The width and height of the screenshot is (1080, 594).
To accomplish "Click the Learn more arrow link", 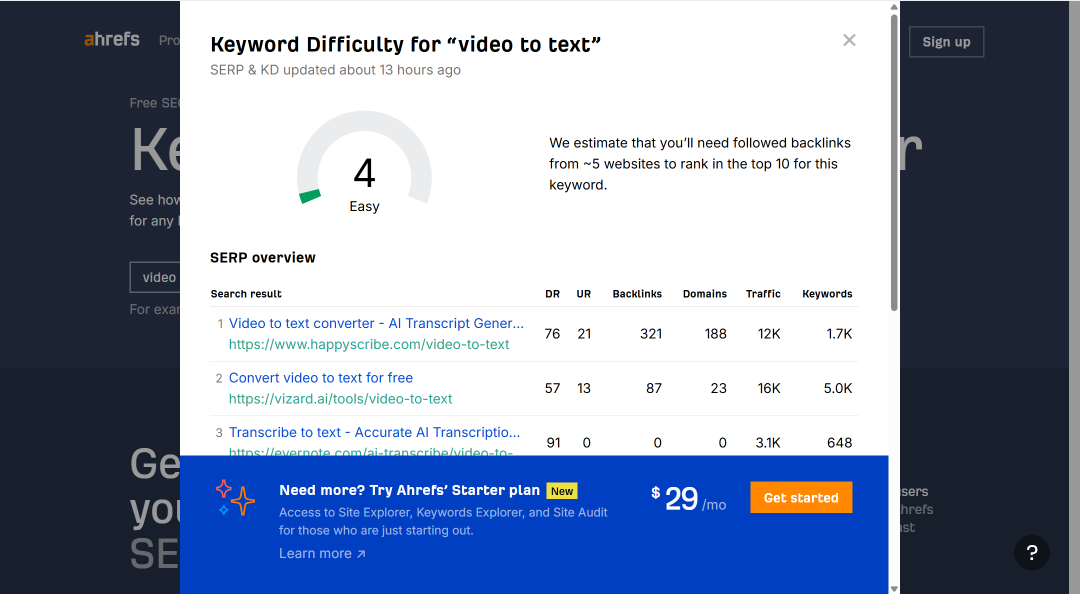I will [x=322, y=553].
